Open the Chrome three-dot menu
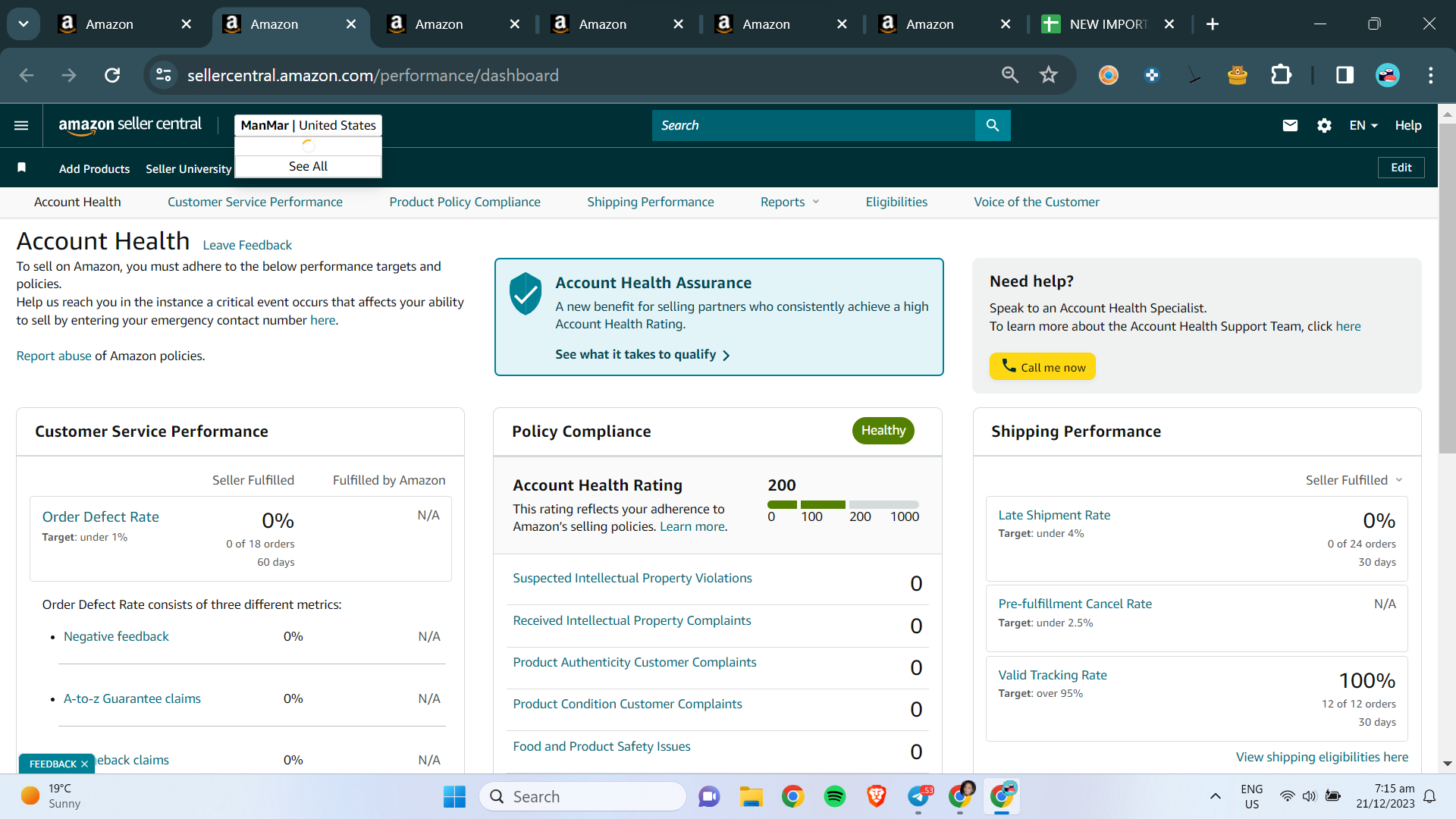1456x819 pixels. tap(1431, 75)
